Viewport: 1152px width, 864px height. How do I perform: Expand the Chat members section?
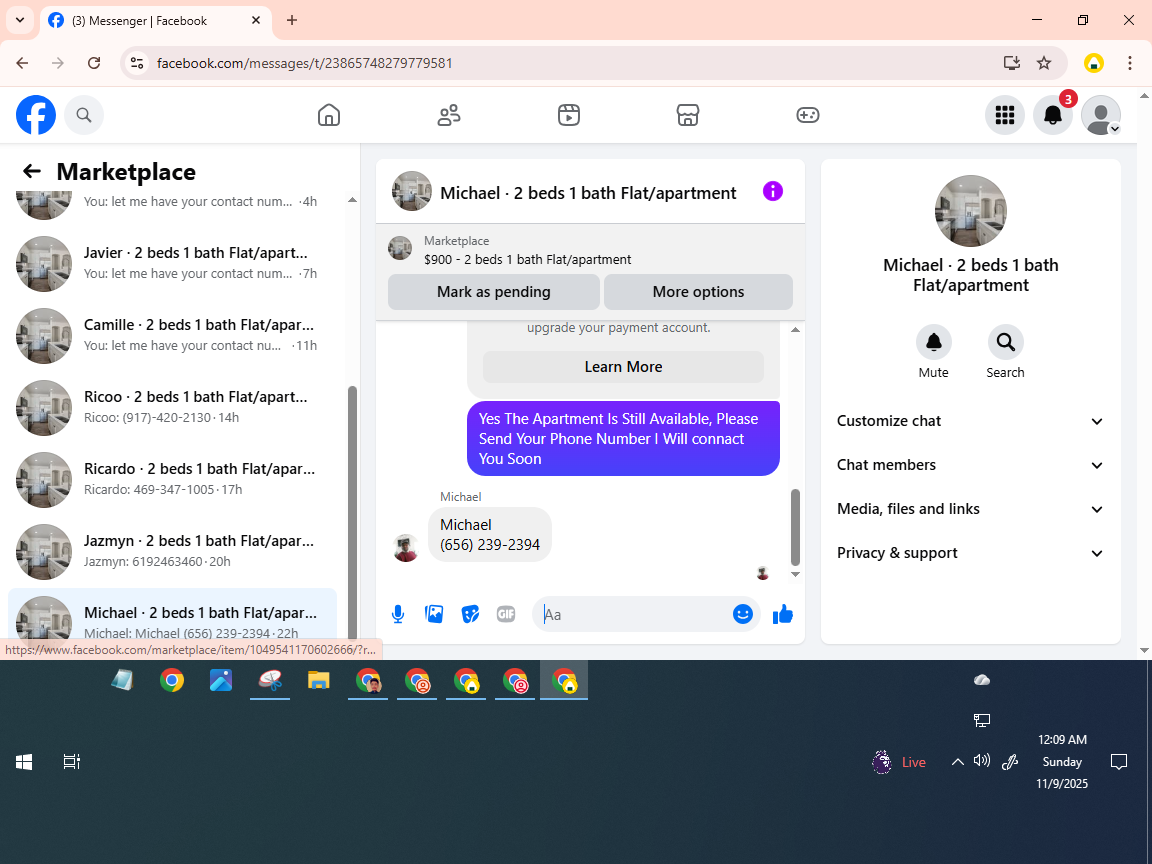(x=971, y=465)
